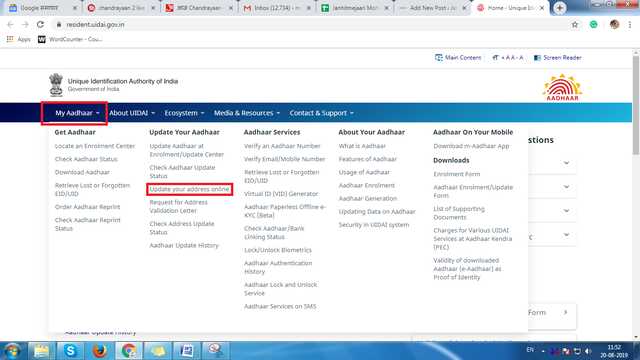Open Request for Address Validation Letter
This screenshot has height=360, width=640.
point(178,207)
